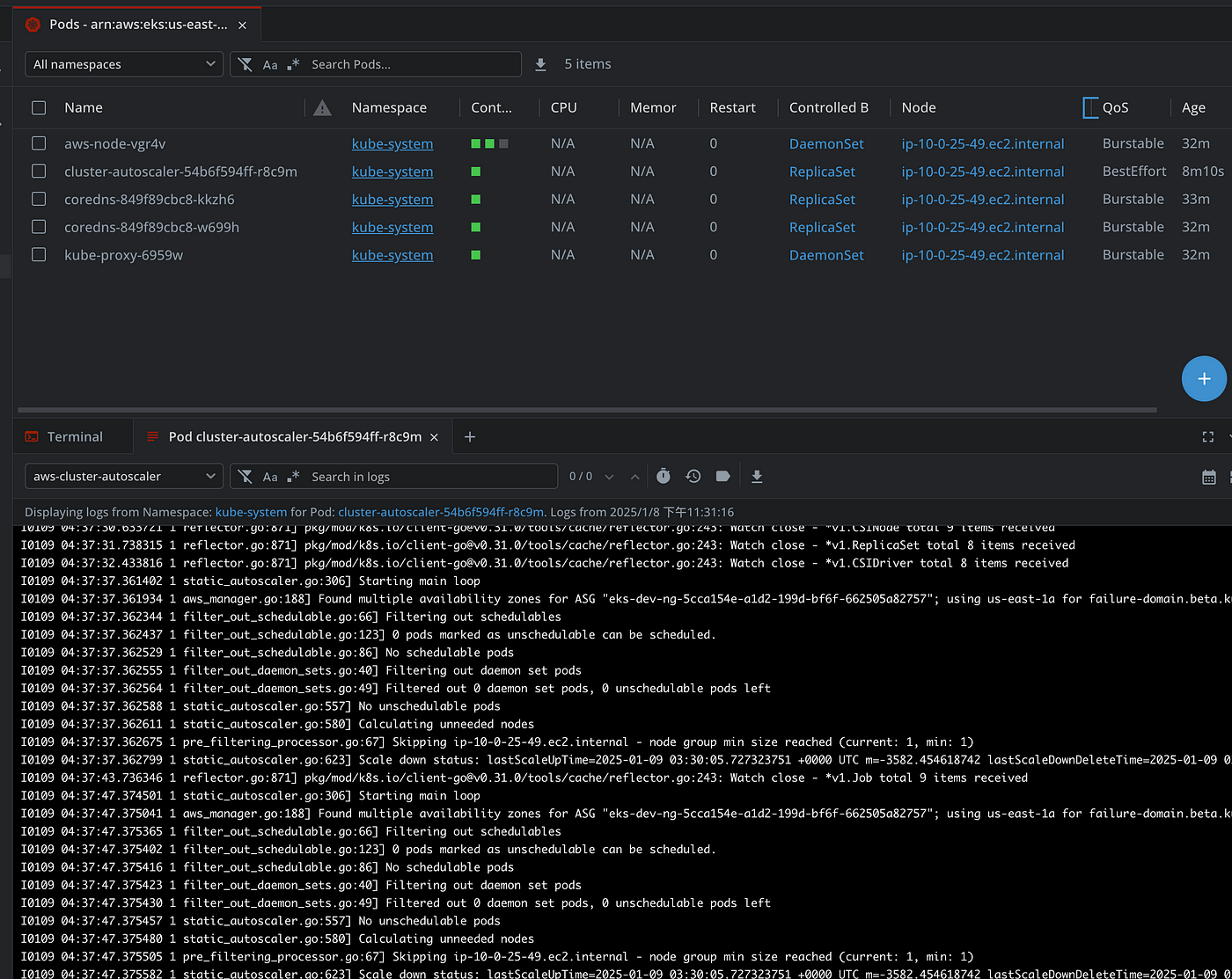This screenshot has width=1232, height=979.
Task: Open the All namespaces dropdown
Action: (x=124, y=64)
